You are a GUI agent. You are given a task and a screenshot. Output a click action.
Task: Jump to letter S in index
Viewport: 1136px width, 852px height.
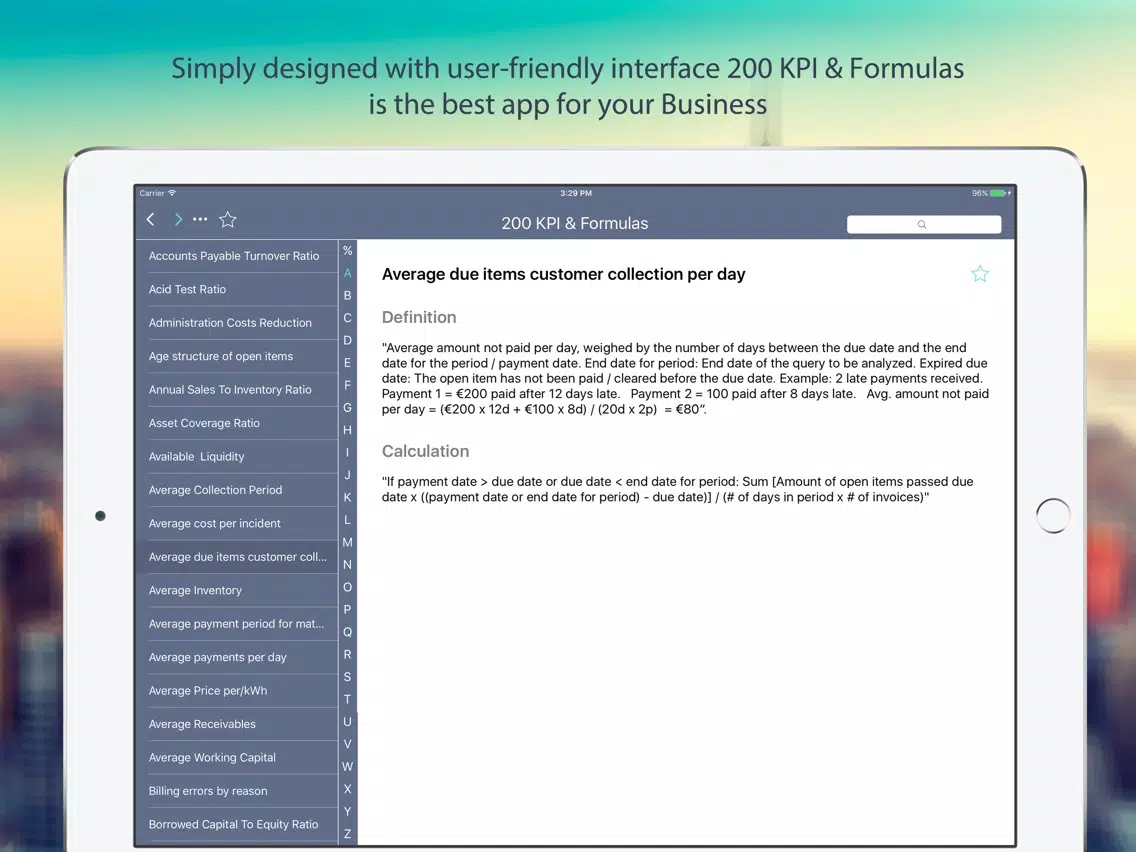[348, 677]
